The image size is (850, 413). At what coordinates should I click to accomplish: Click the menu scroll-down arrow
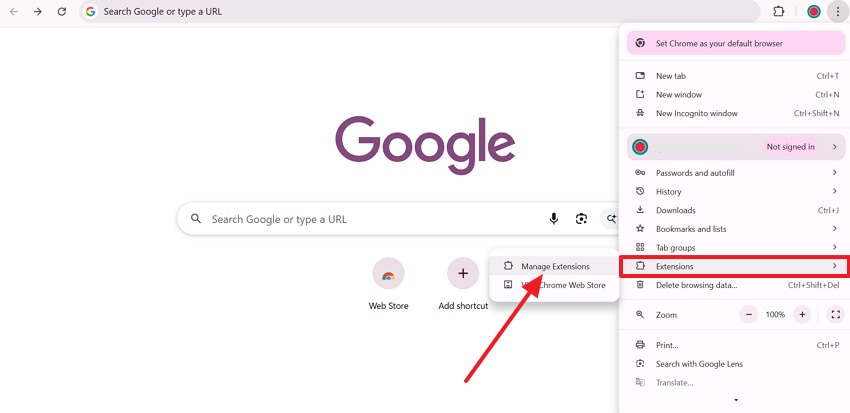click(x=736, y=401)
